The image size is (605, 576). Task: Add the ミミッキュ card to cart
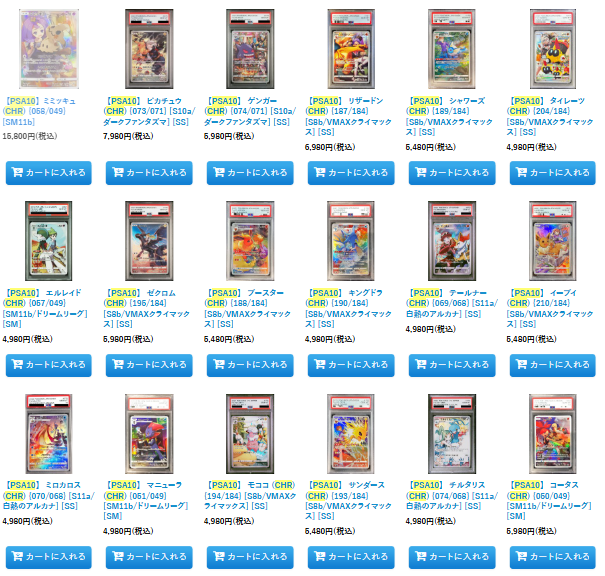coord(49,173)
